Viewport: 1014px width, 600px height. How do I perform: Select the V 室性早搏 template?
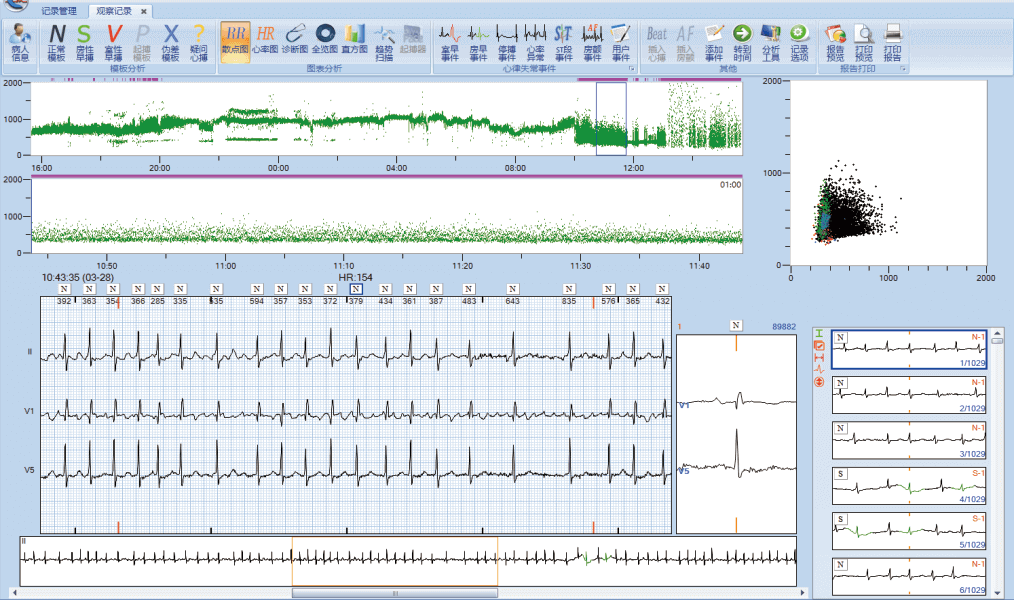coord(113,43)
